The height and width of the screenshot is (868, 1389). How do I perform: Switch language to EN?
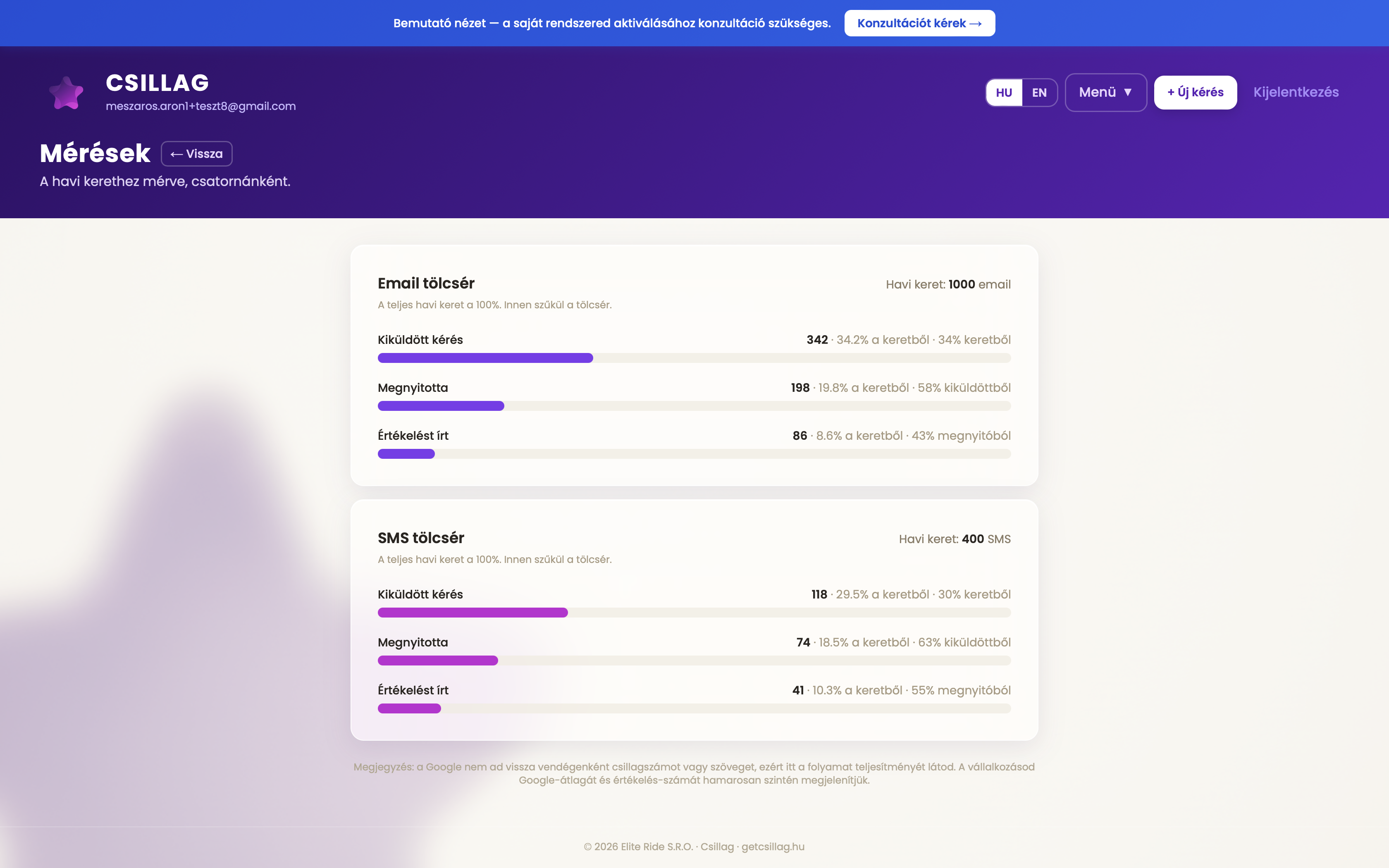click(x=1039, y=93)
